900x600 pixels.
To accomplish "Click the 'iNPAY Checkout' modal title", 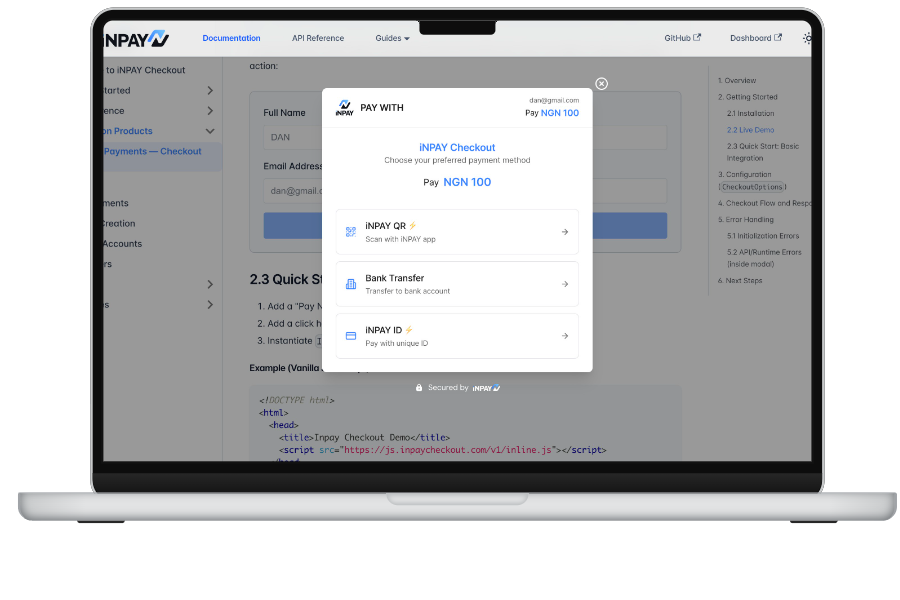I will [457, 148].
